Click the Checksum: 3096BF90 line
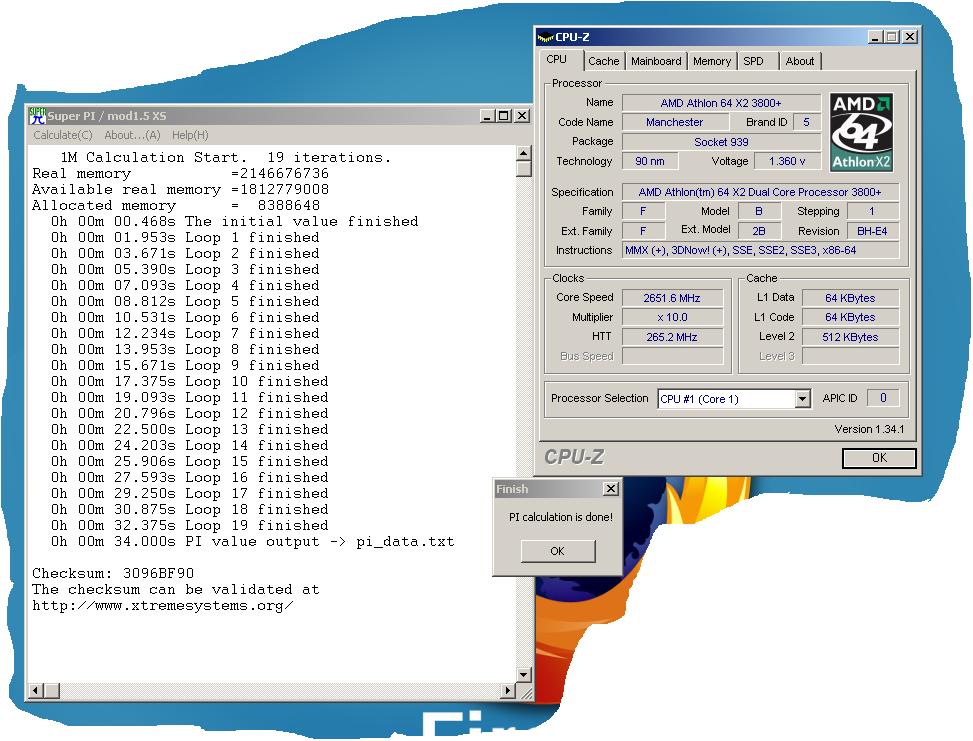 click(x=113, y=573)
